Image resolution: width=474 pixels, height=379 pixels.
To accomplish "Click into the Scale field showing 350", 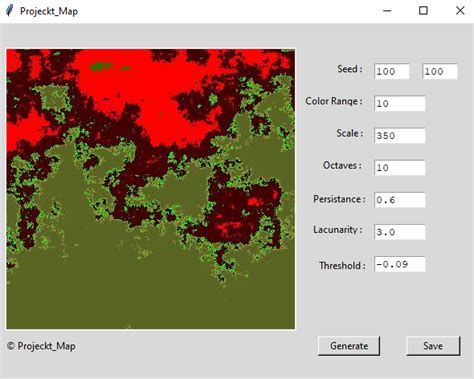I will coord(400,136).
